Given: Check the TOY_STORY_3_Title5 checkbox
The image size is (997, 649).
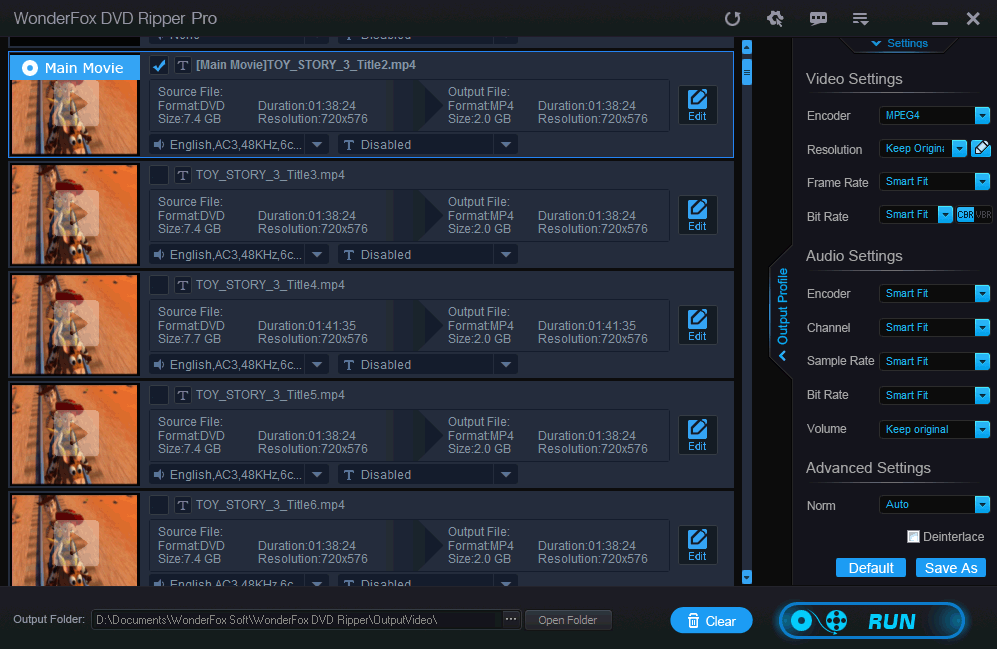Looking at the screenshot, I should 159,395.
